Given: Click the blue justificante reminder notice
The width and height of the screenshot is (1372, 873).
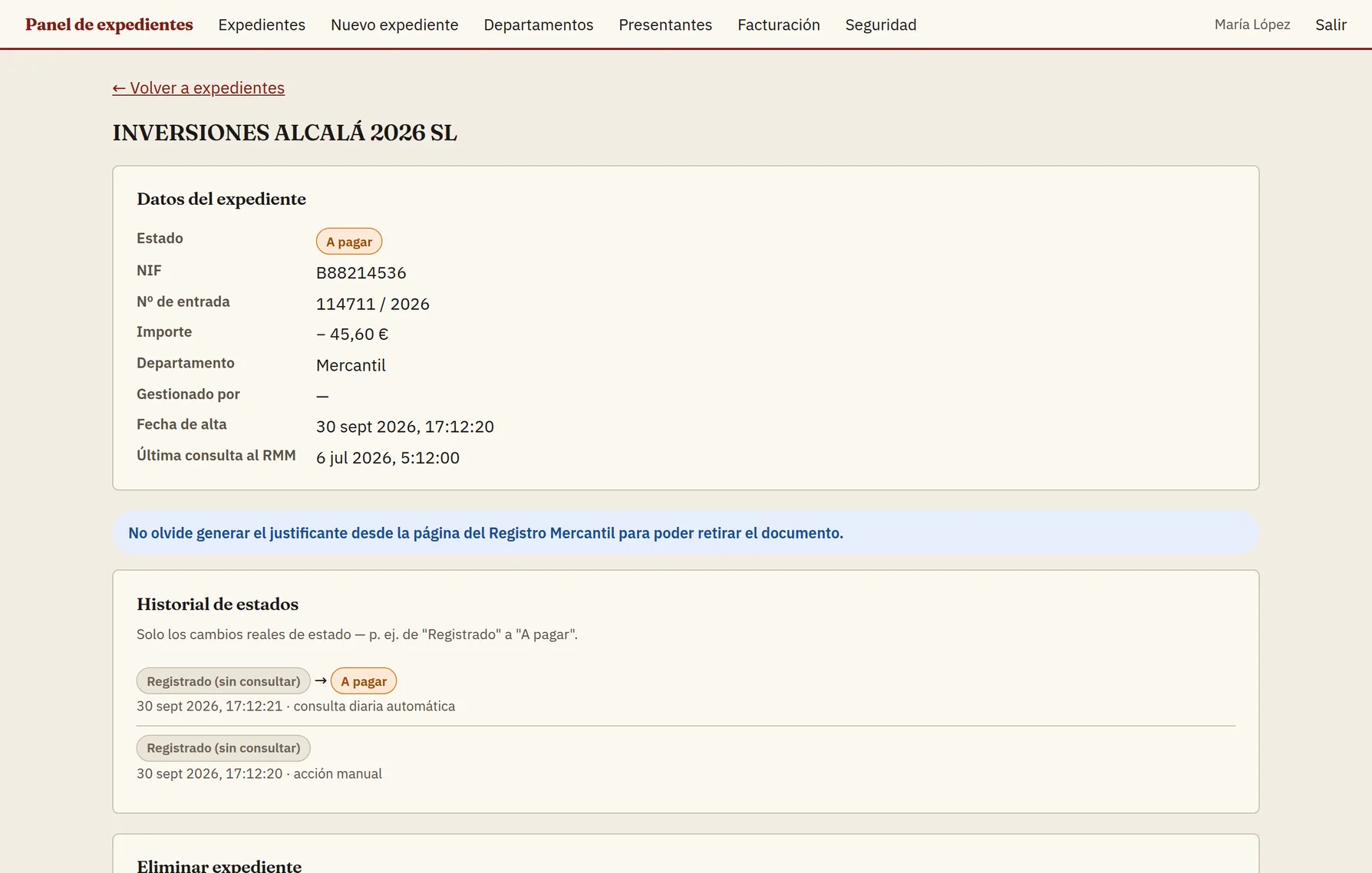Looking at the screenshot, I should point(685,533).
